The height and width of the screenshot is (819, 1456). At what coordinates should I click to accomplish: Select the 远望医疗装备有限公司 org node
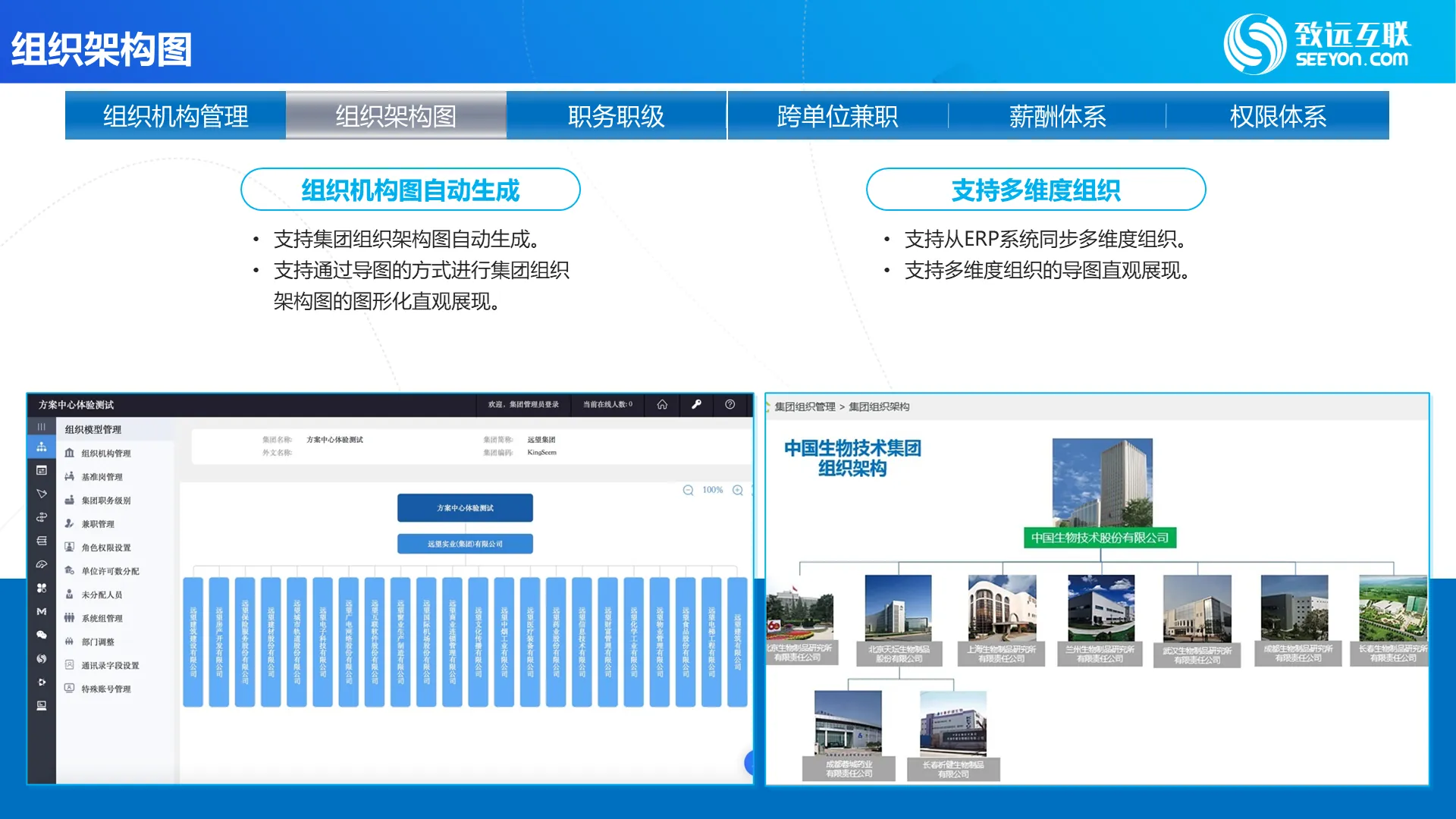click(530, 642)
